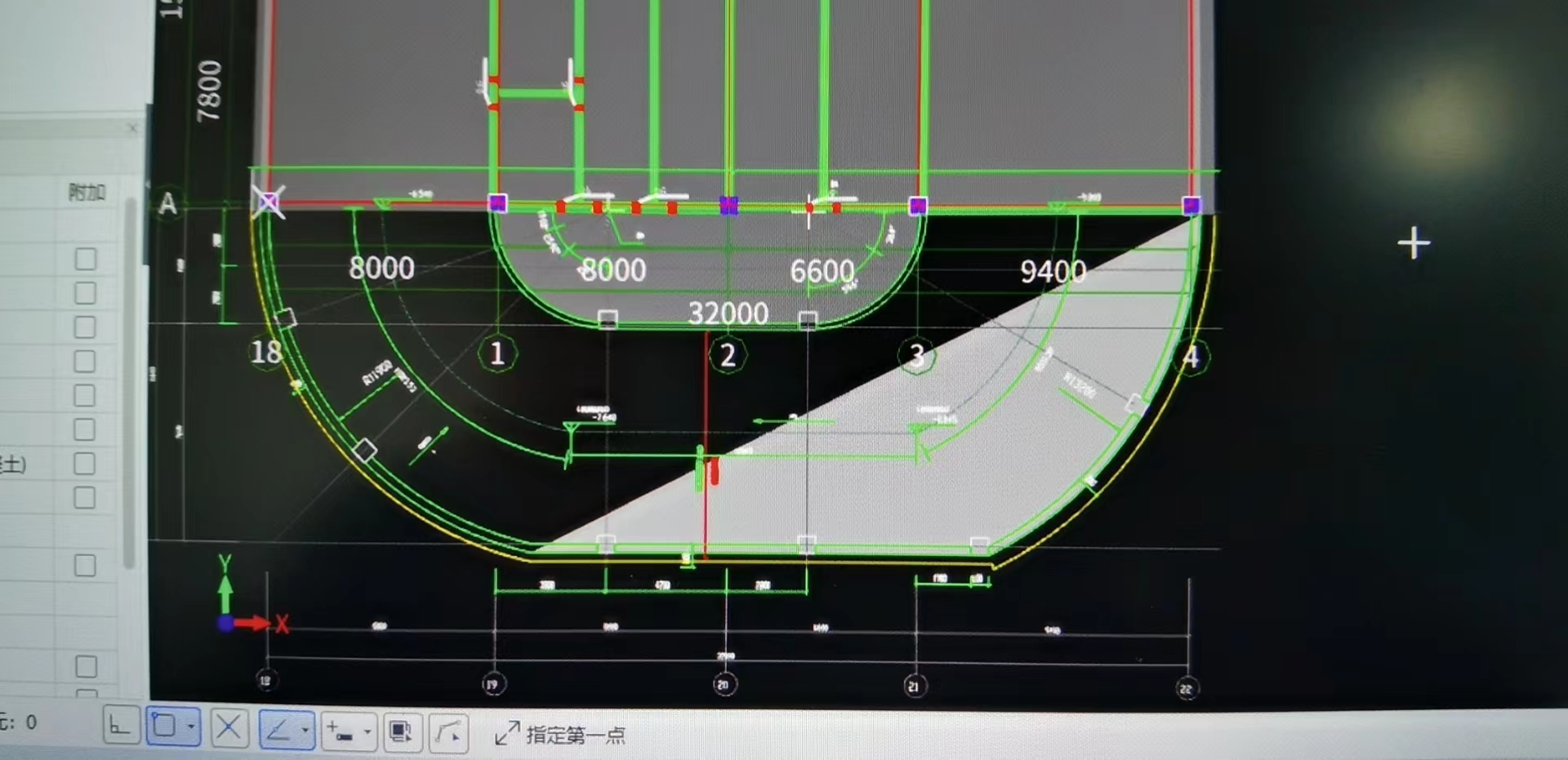
Task: Select the rectangle snap tool icon
Action: [165, 725]
